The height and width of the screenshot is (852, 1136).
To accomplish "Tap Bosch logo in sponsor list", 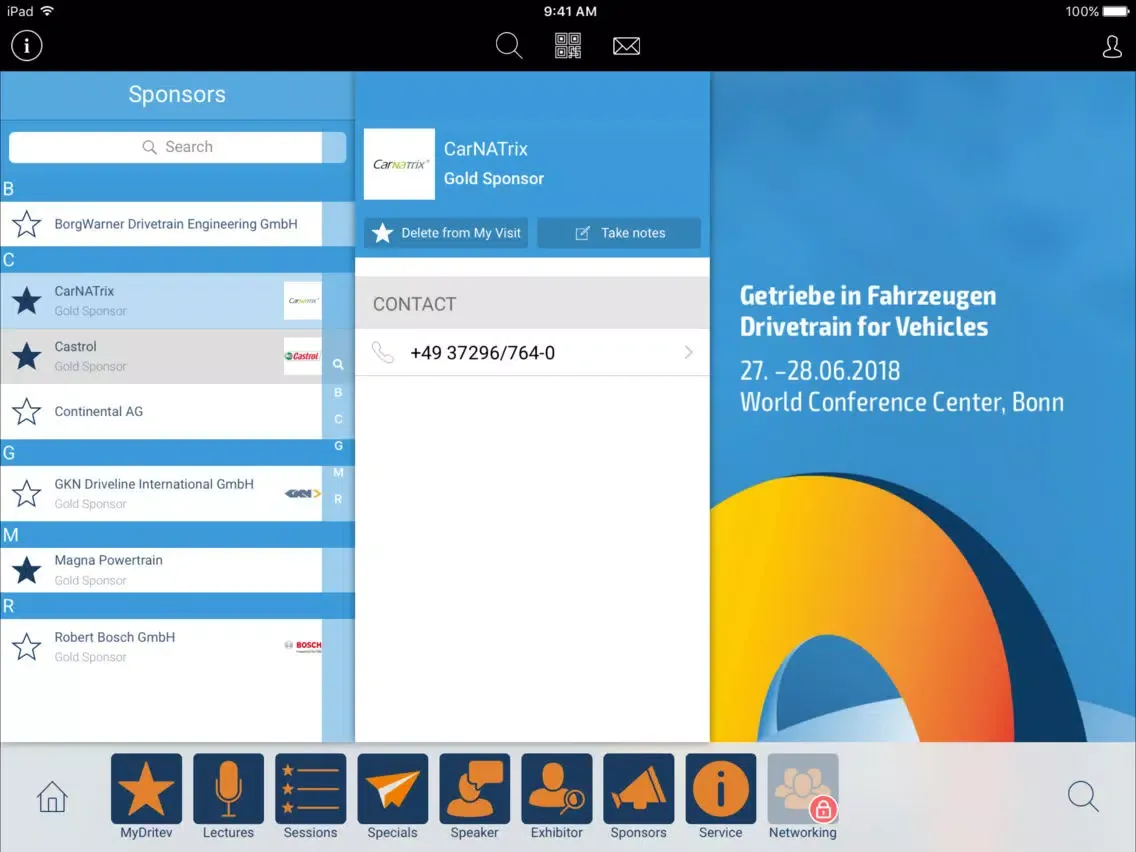I will [x=303, y=646].
